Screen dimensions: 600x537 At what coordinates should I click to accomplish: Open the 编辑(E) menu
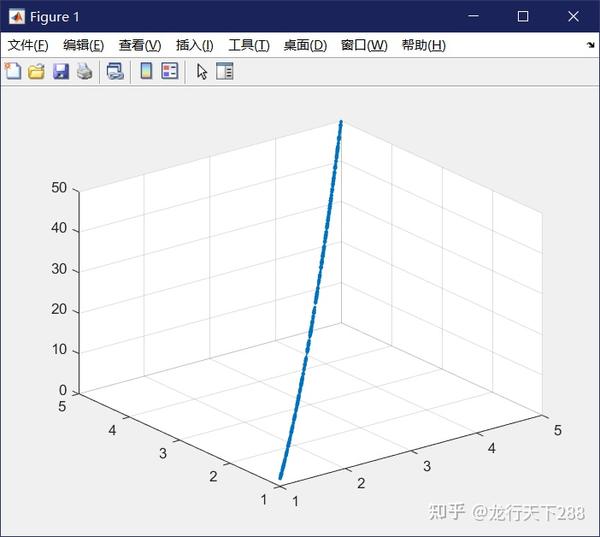tap(83, 45)
